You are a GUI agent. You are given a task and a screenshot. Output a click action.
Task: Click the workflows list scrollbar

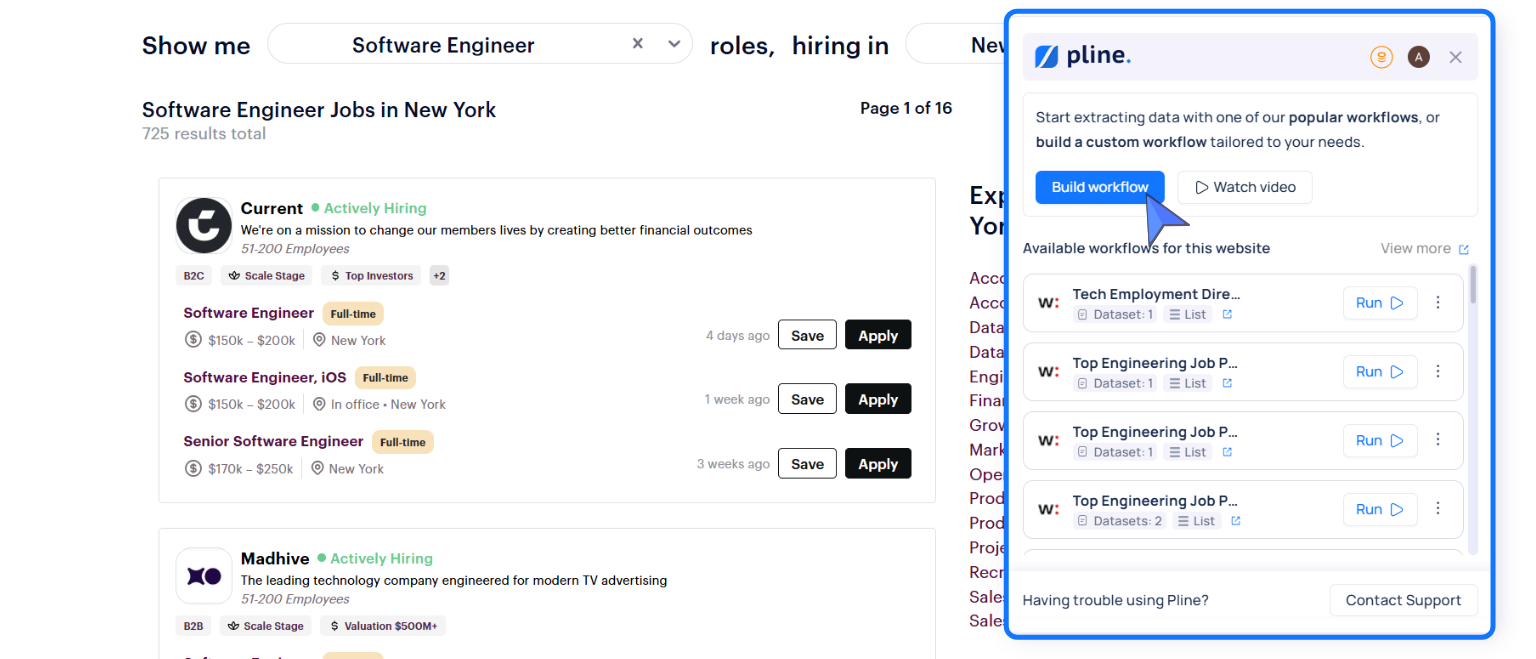click(x=1473, y=285)
